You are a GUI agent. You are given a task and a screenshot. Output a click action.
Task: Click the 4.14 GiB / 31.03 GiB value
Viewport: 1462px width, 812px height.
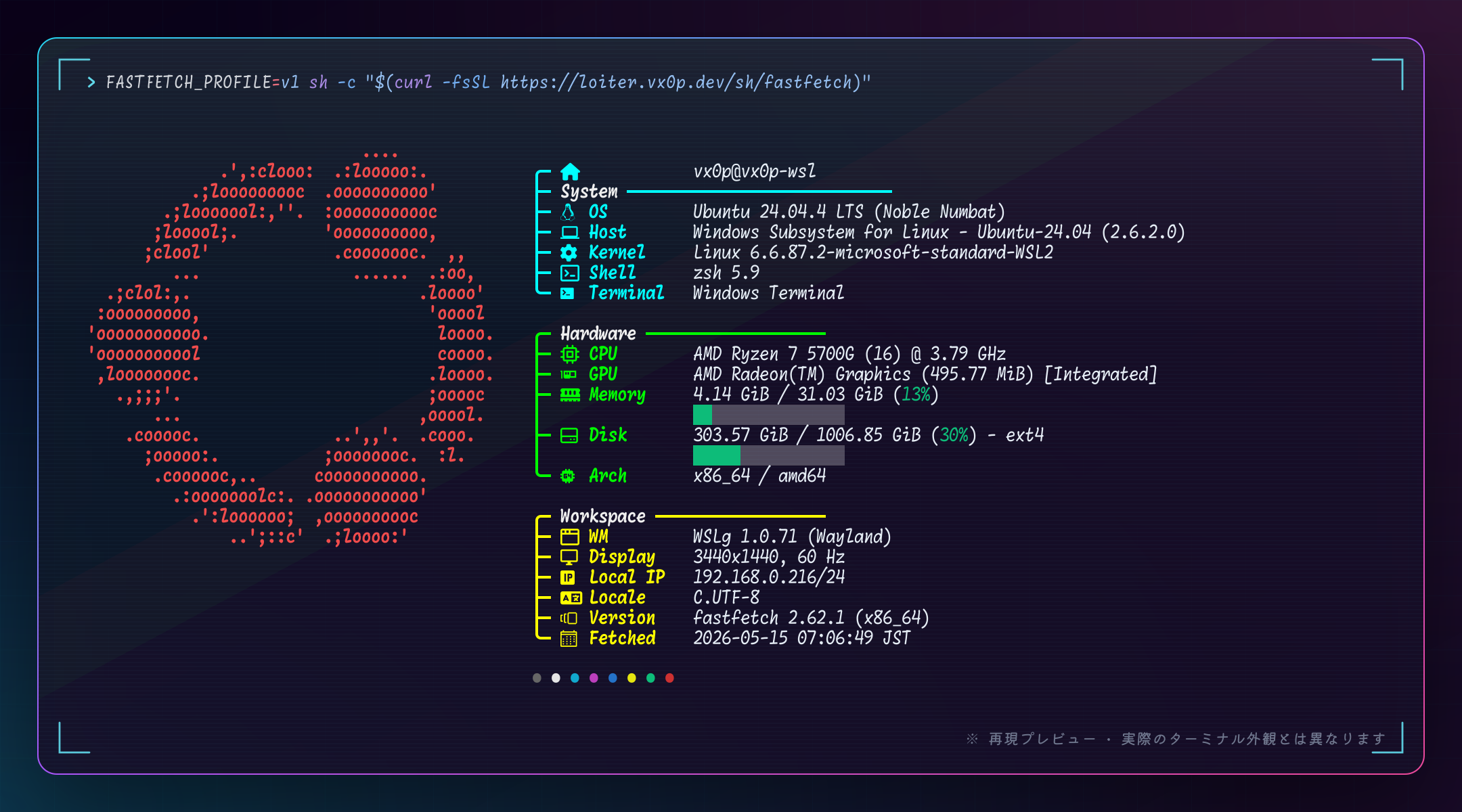(x=816, y=394)
